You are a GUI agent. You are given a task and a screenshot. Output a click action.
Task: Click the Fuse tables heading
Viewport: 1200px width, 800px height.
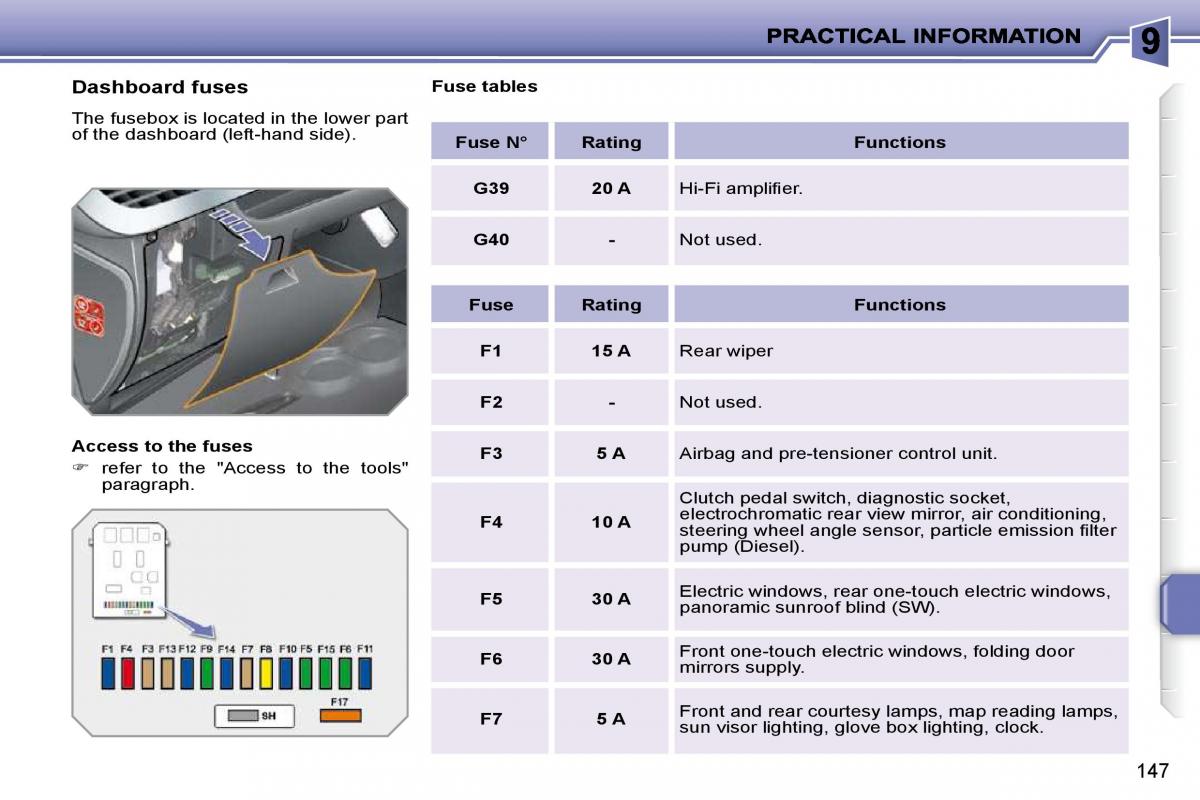(x=484, y=86)
